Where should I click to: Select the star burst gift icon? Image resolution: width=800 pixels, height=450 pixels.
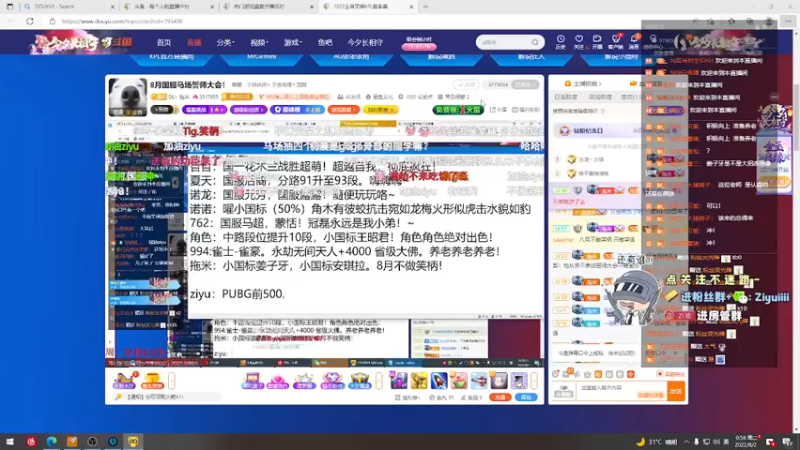[305, 381]
